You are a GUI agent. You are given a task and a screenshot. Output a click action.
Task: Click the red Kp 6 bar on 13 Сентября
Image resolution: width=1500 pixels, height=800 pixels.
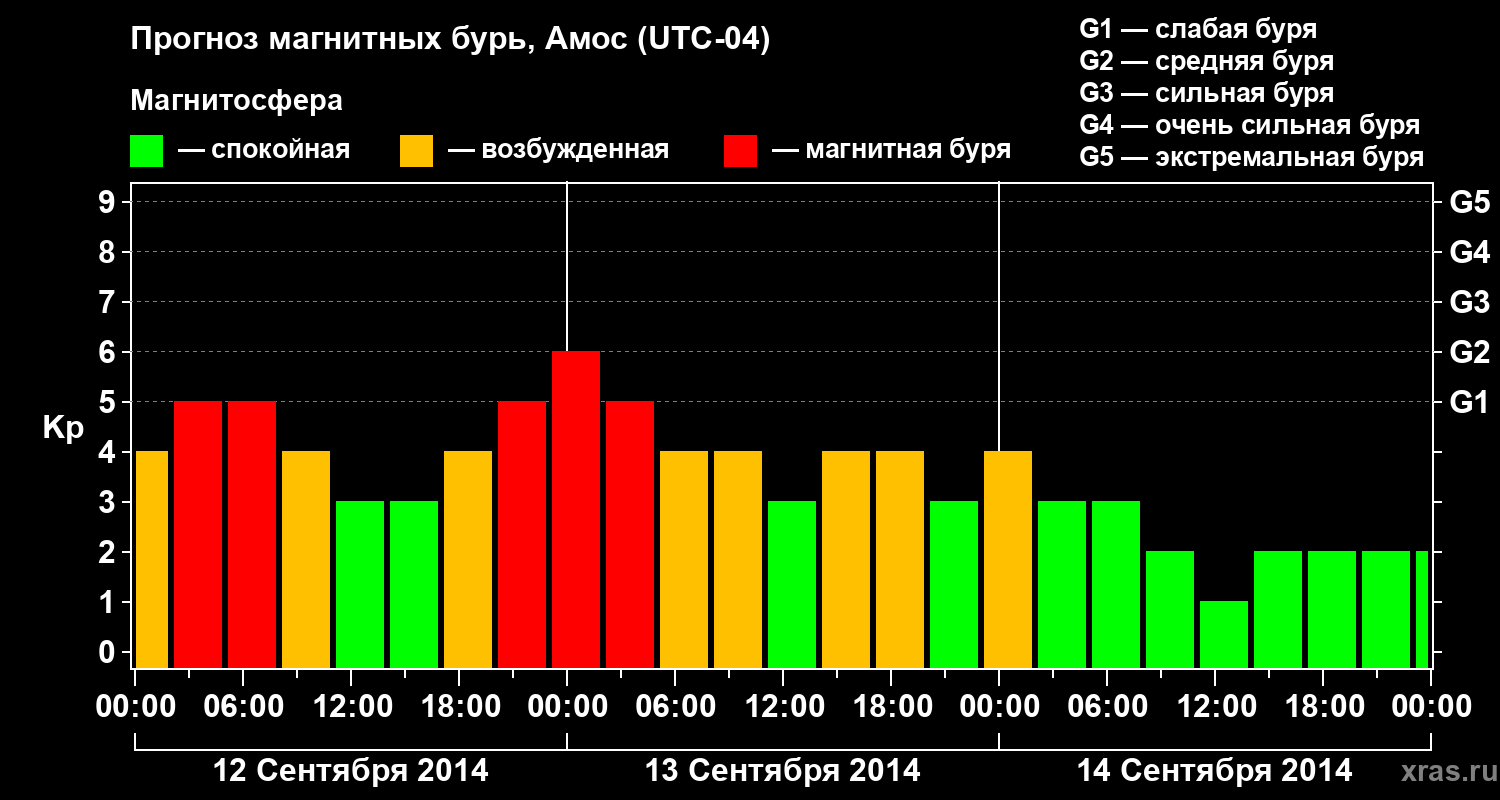[x=576, y=510]
